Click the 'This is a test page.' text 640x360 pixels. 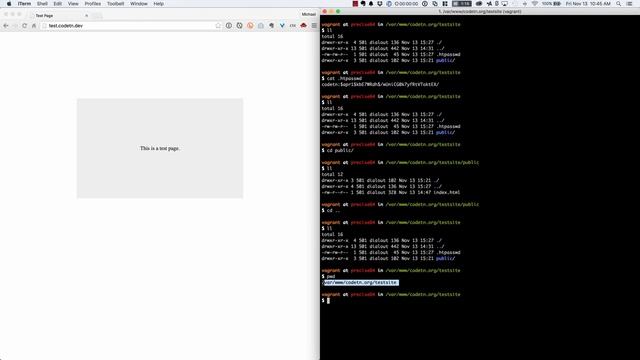point(160,148)
